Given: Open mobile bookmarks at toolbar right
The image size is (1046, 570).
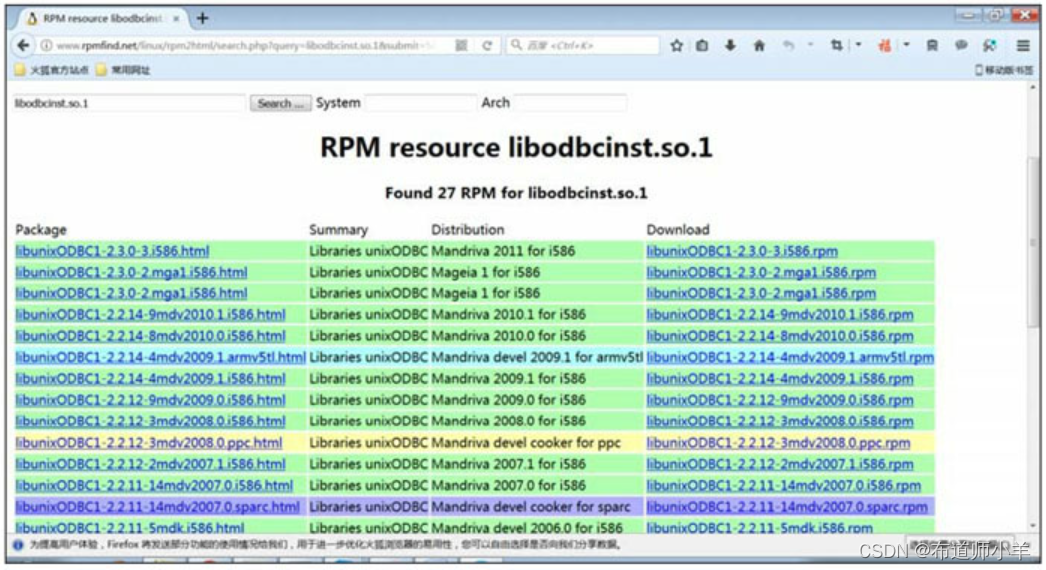Looking at the screenshot, I should pyautogui.click(x=1003, y=70).
